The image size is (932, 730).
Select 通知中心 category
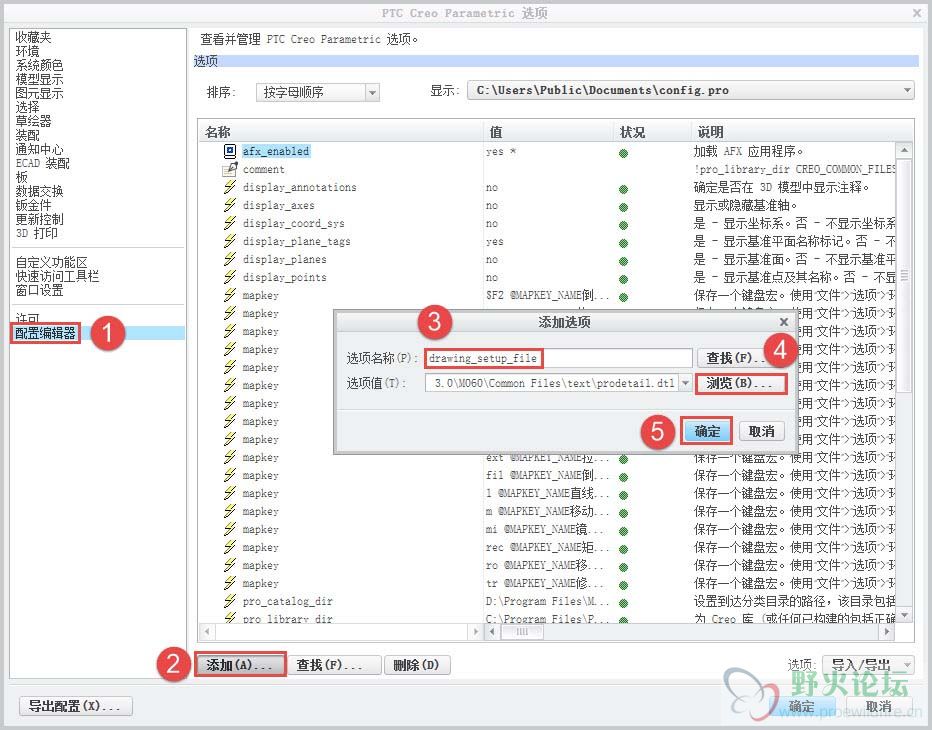[x=39, y=149]
